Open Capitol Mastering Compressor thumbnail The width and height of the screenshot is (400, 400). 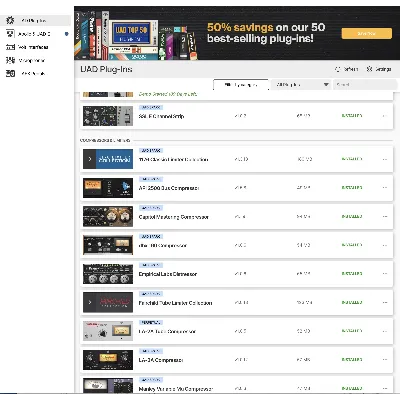pyautogui.click(x=108, y=216)
